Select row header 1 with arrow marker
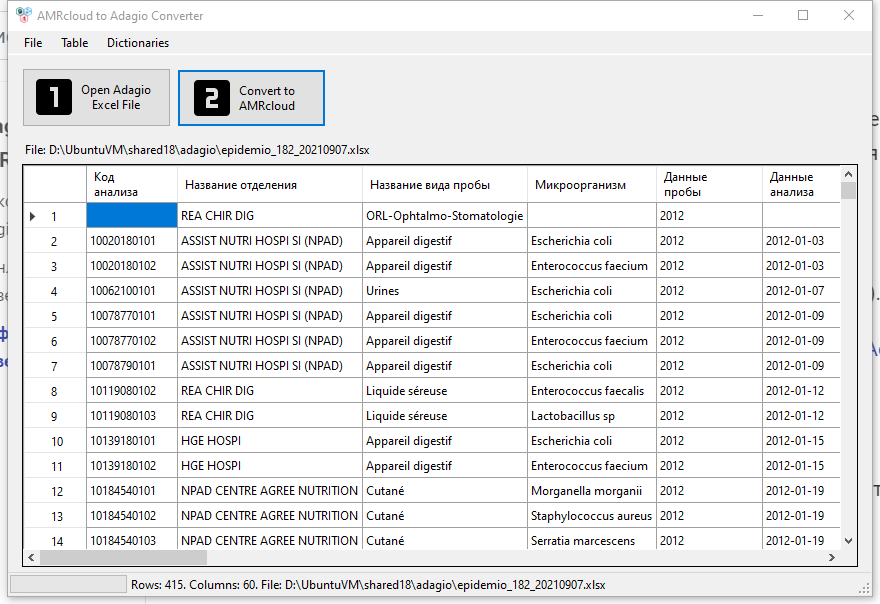The height and width of the screenshot is (604, 880). click(x=55, y=216)
